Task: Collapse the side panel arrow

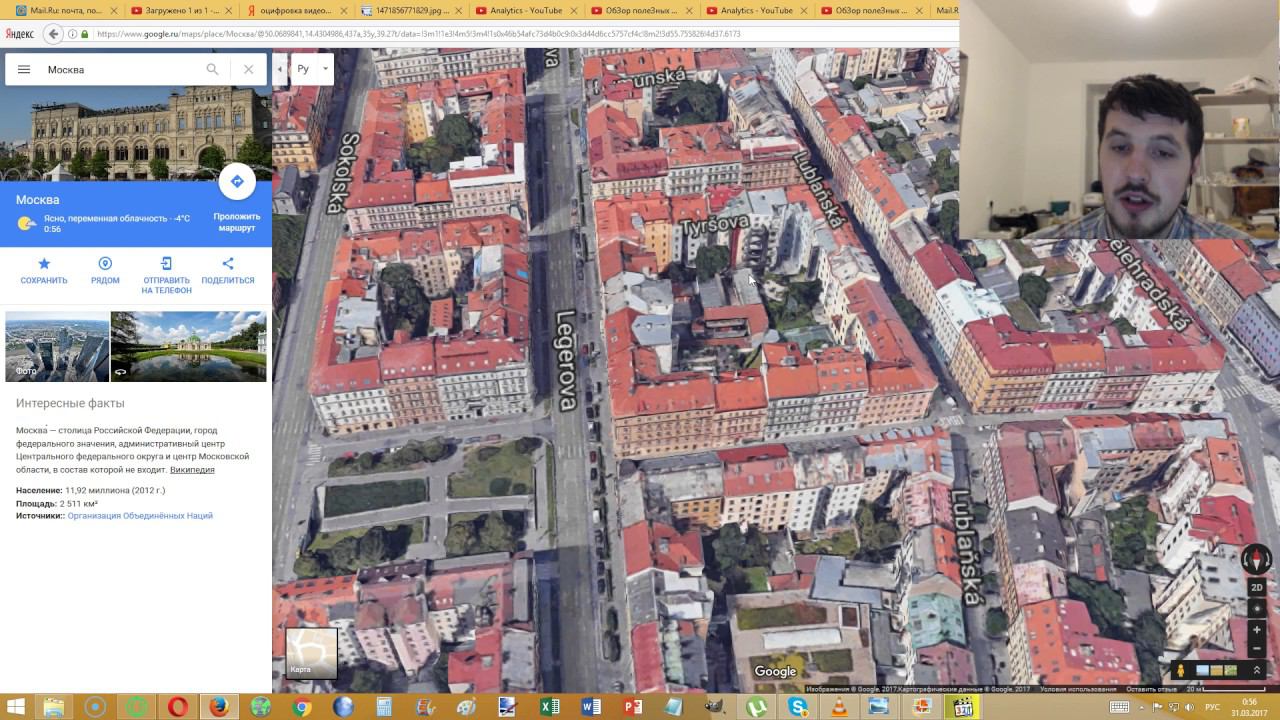Action: point(279,69)
